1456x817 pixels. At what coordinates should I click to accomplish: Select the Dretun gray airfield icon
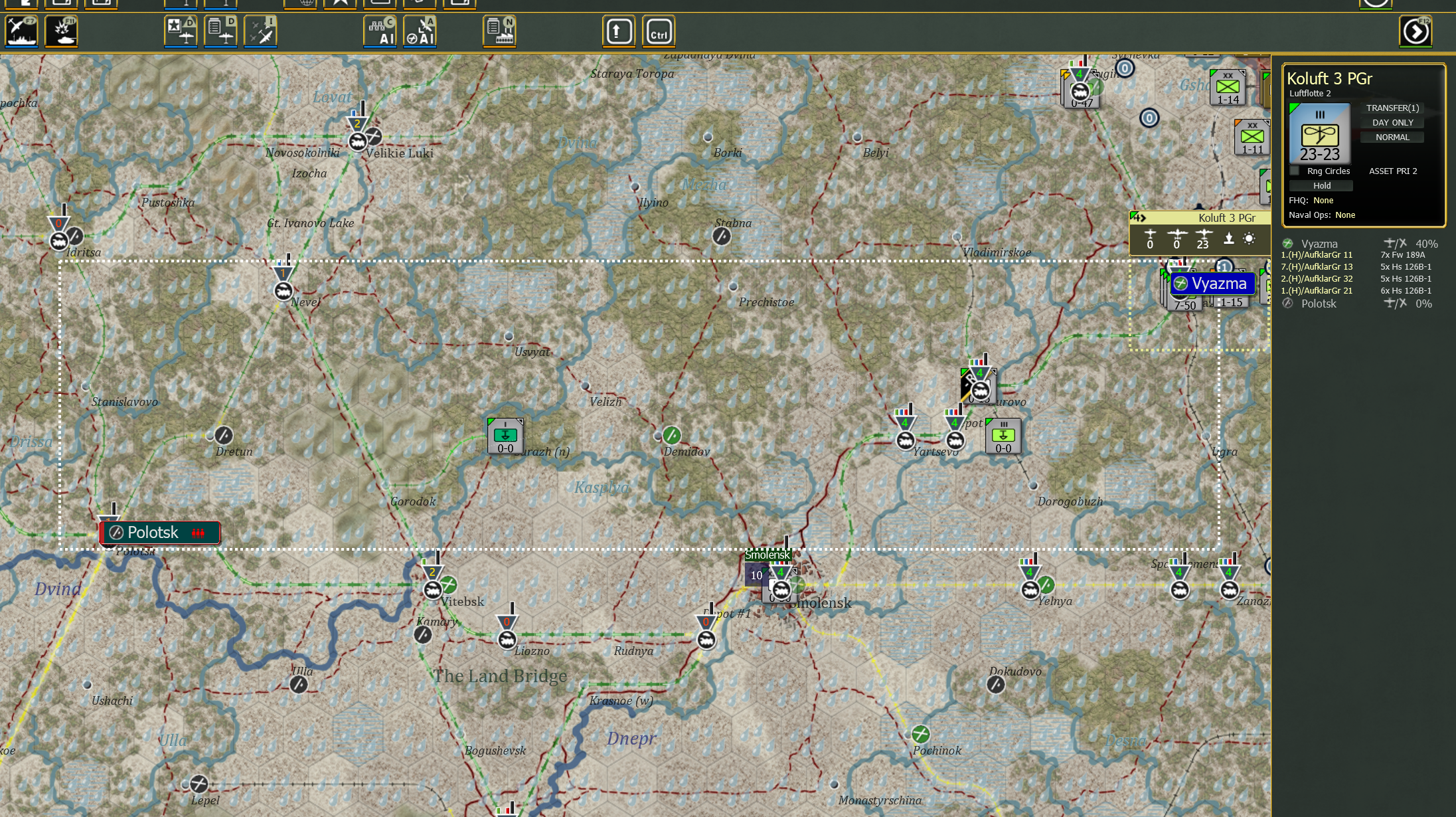click(x=224, y=435)
